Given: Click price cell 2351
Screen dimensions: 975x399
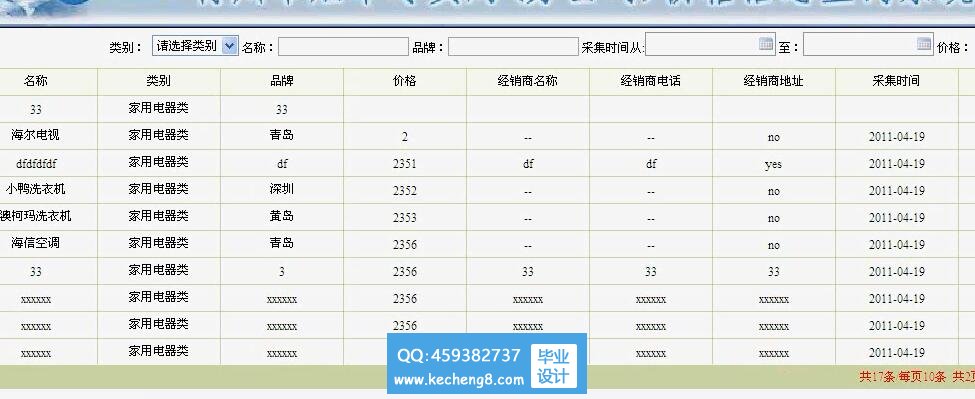Looking at the screenshot, I should pyautogui.click(x=405, y=164).
